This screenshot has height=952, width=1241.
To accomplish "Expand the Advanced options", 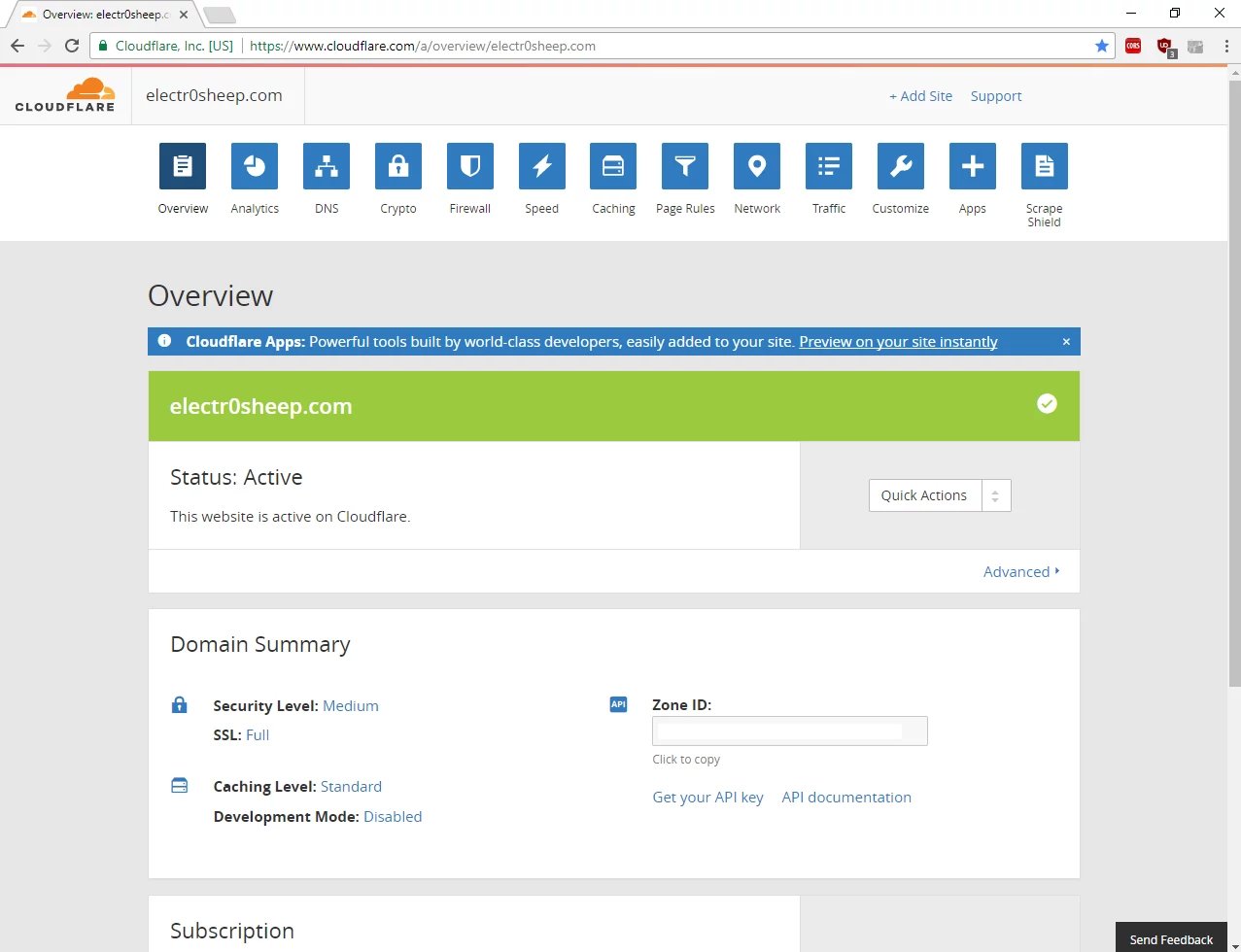I will (x=1021, y=571).
